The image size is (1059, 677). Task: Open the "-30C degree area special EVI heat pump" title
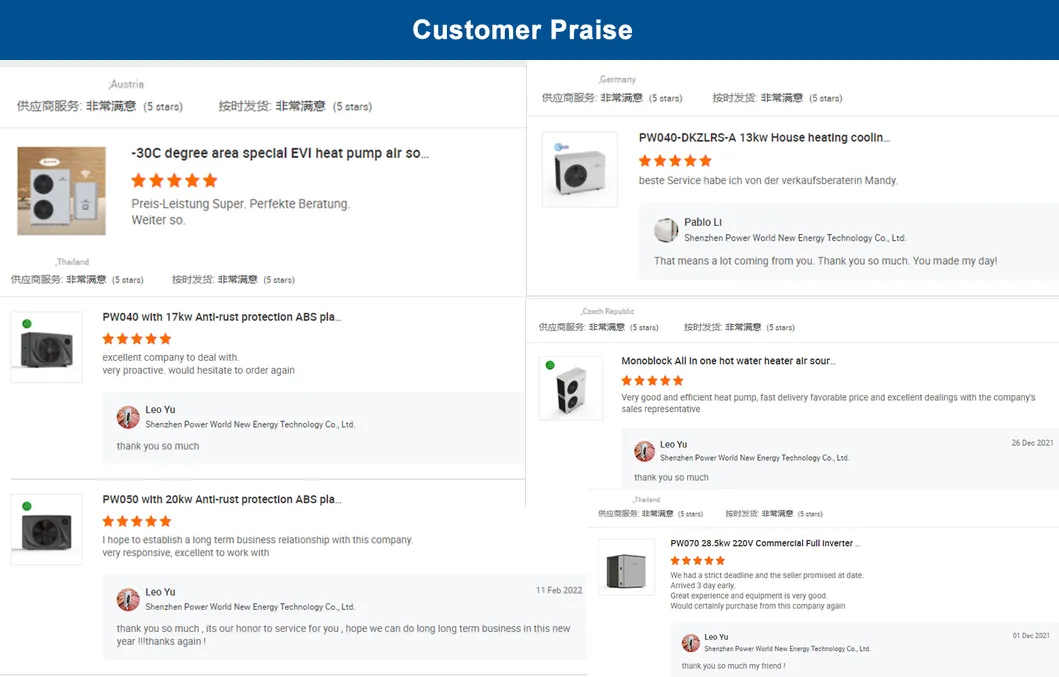(280, 154)
